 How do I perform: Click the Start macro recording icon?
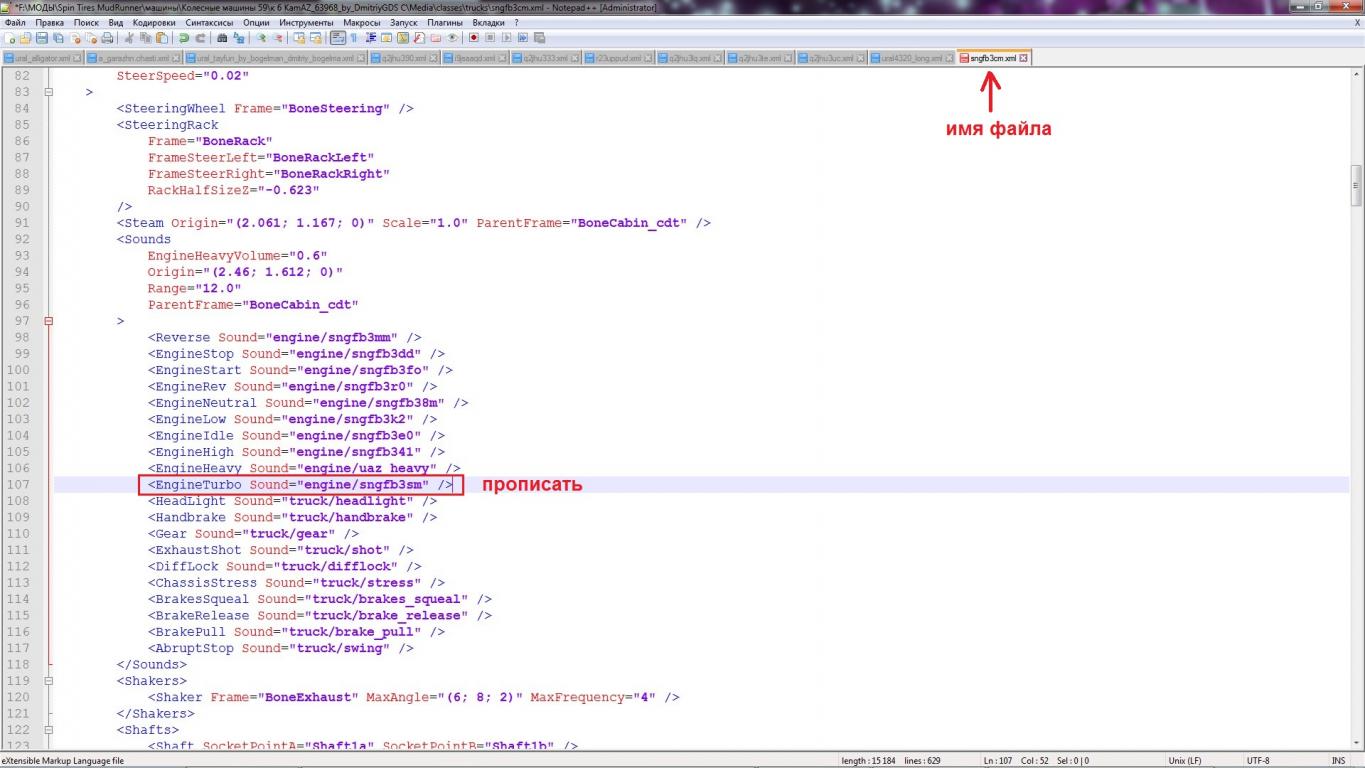pyautogui.click(x=474, y=38)
